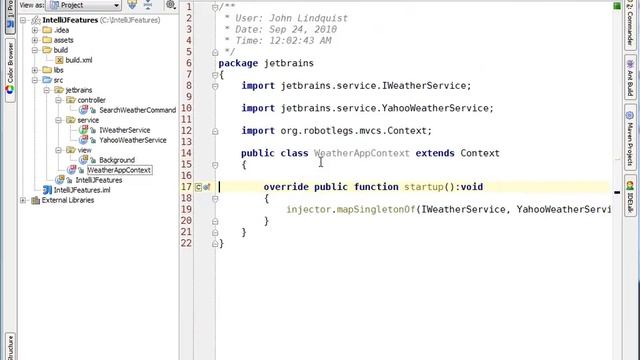Viewport: 640px width, 360px height.
Task: Toggle the 1: Project tool window tab
Action: [x=10, y=16]
